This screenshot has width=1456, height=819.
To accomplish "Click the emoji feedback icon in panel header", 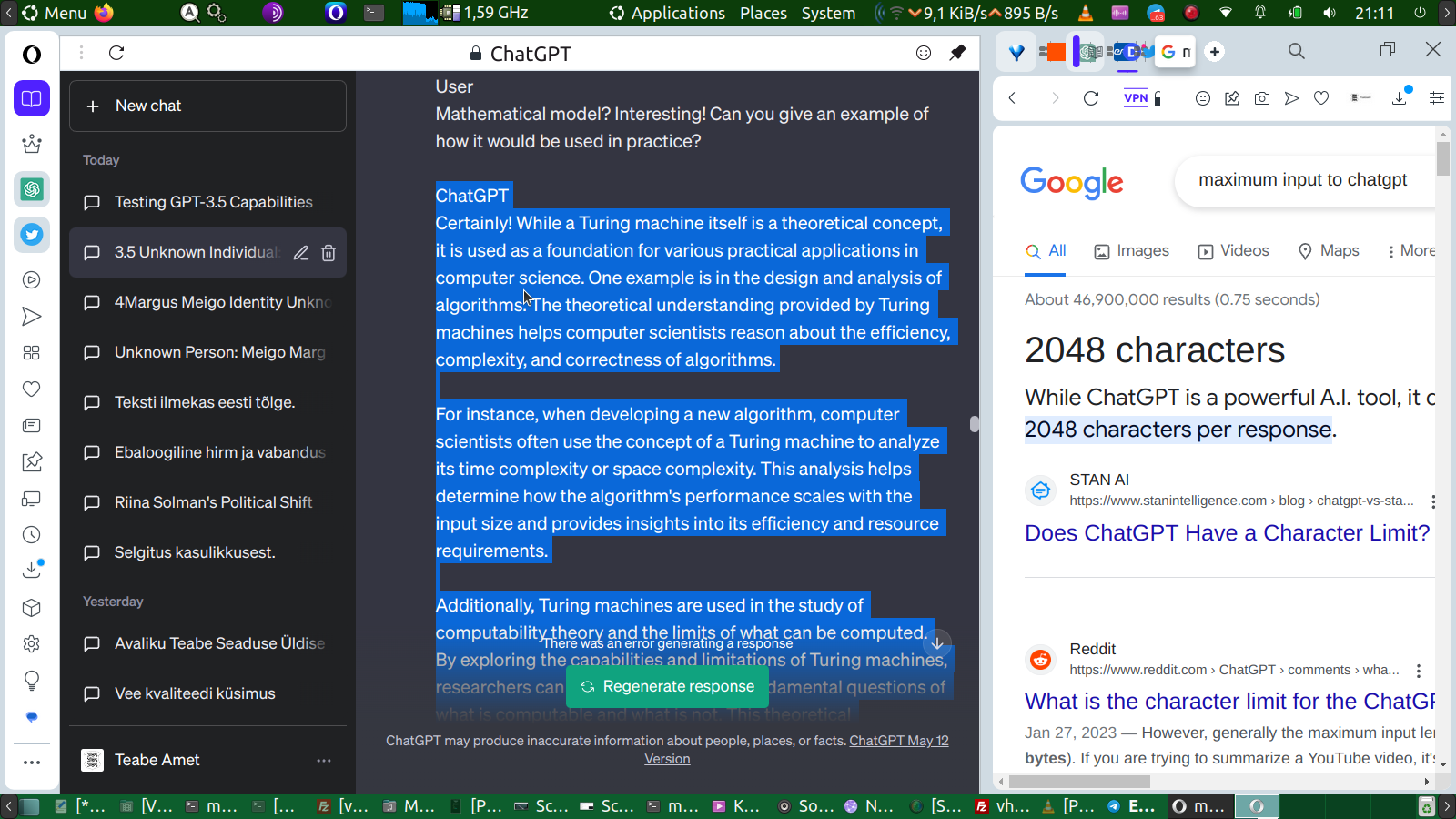I will [924, 53].
